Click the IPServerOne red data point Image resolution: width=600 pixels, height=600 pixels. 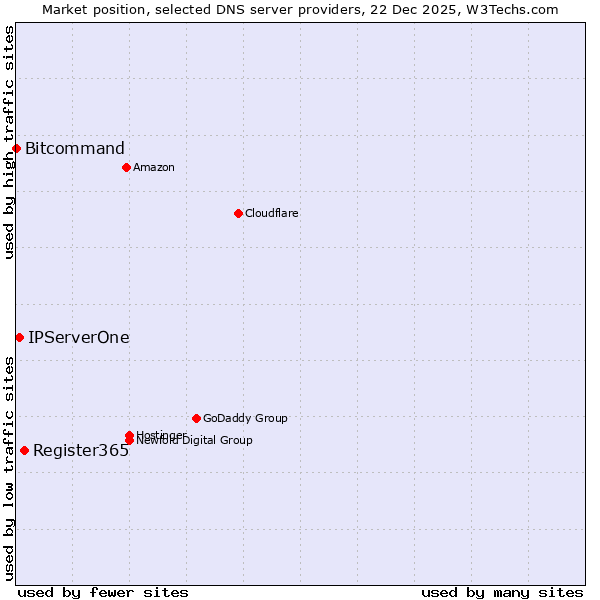coord(20,338)
